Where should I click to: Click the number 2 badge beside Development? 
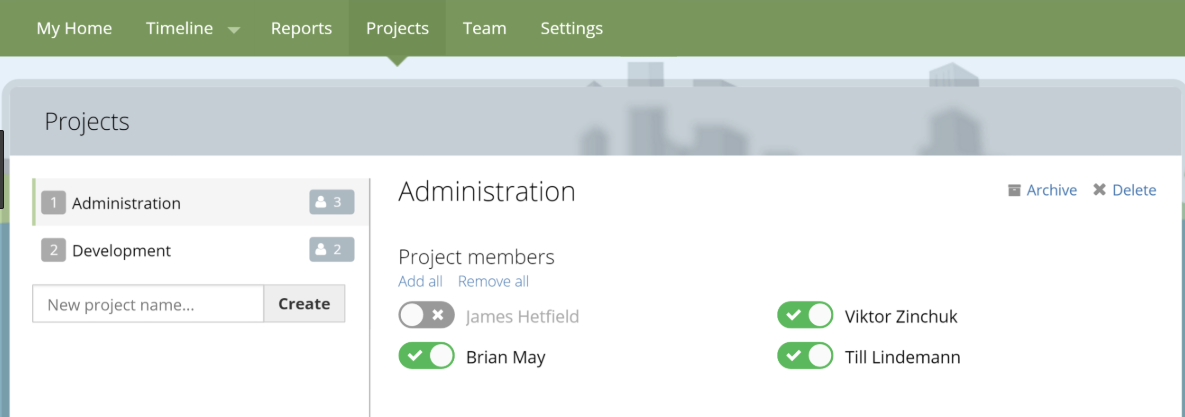(54, 250)
